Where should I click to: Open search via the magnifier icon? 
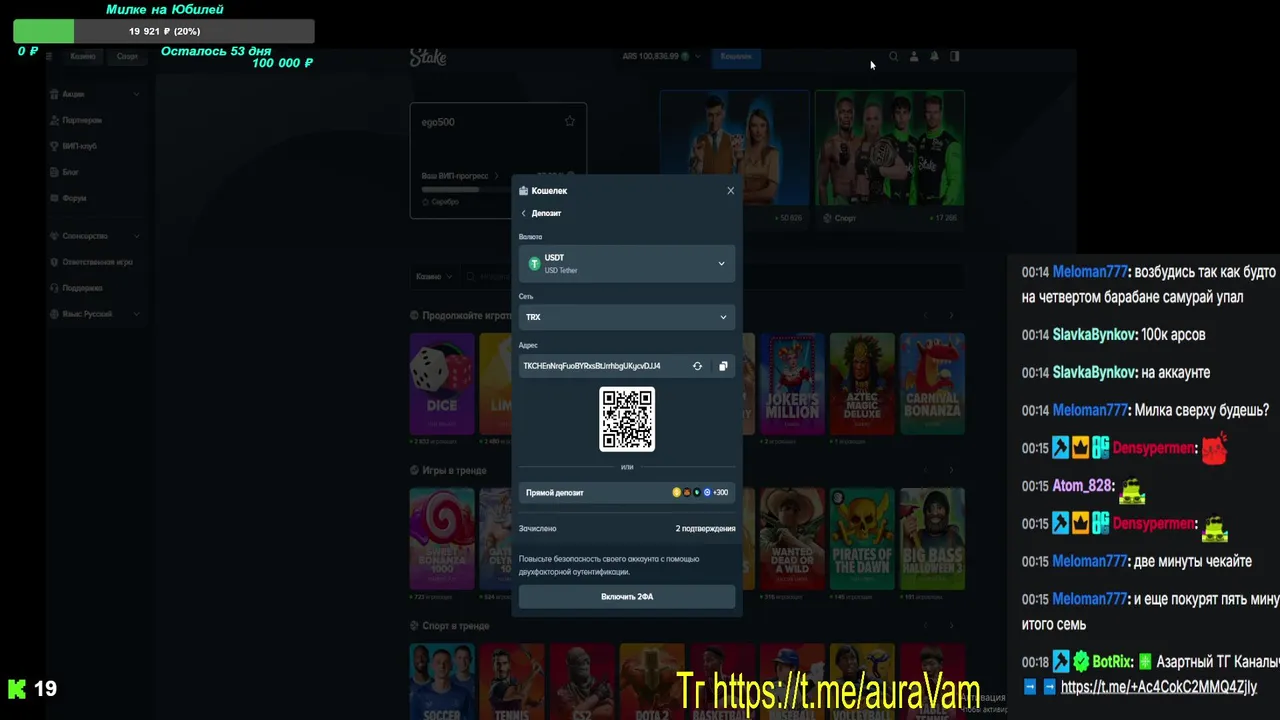pyautogui.click(x=894, y=57)
